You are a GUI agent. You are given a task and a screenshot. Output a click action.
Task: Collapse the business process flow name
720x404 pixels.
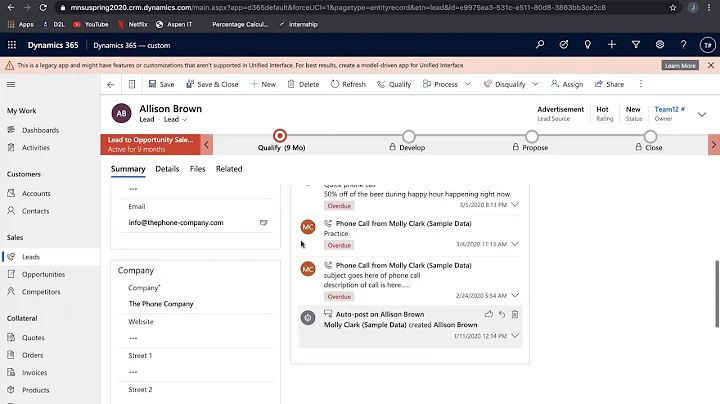207,145
